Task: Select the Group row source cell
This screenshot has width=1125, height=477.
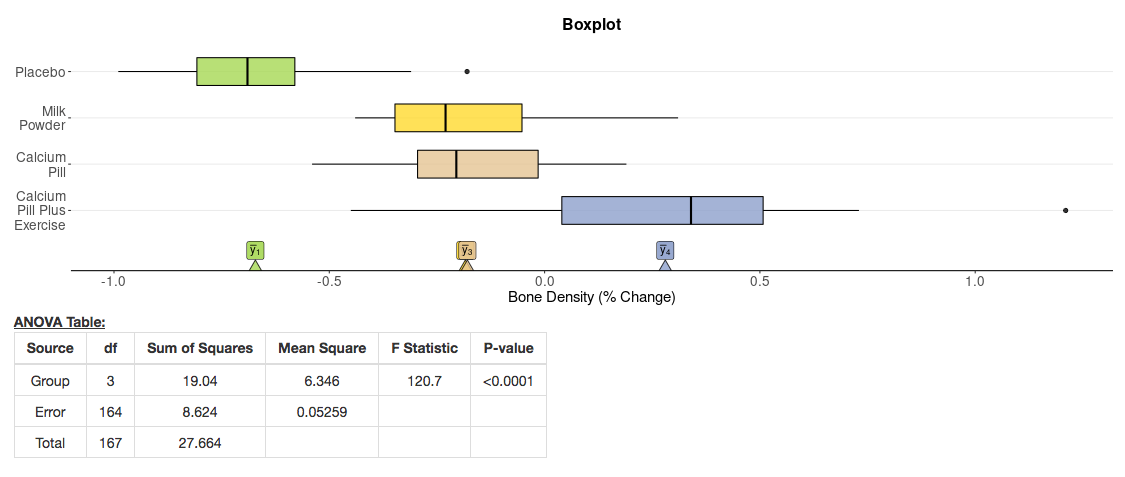Action: pos(50,380)
